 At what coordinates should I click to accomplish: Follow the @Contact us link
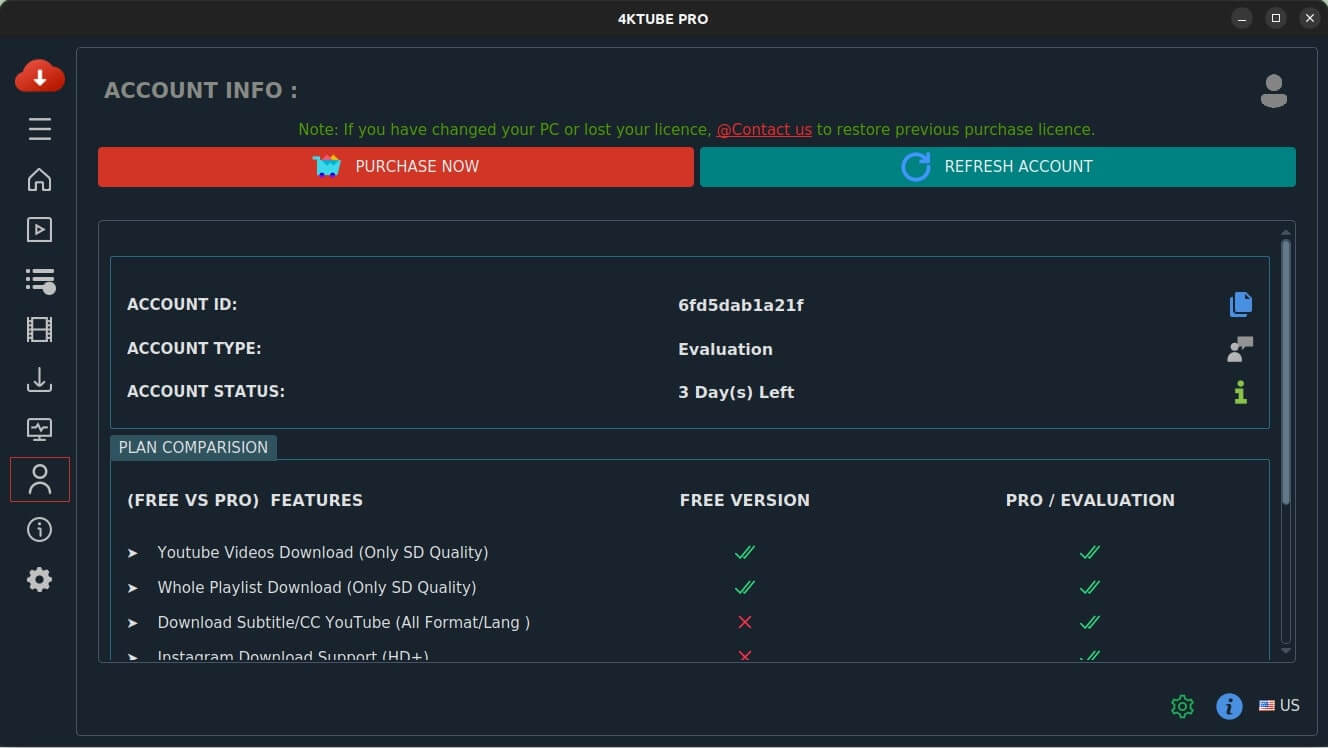pyautogui.click(x=764, y=130)
